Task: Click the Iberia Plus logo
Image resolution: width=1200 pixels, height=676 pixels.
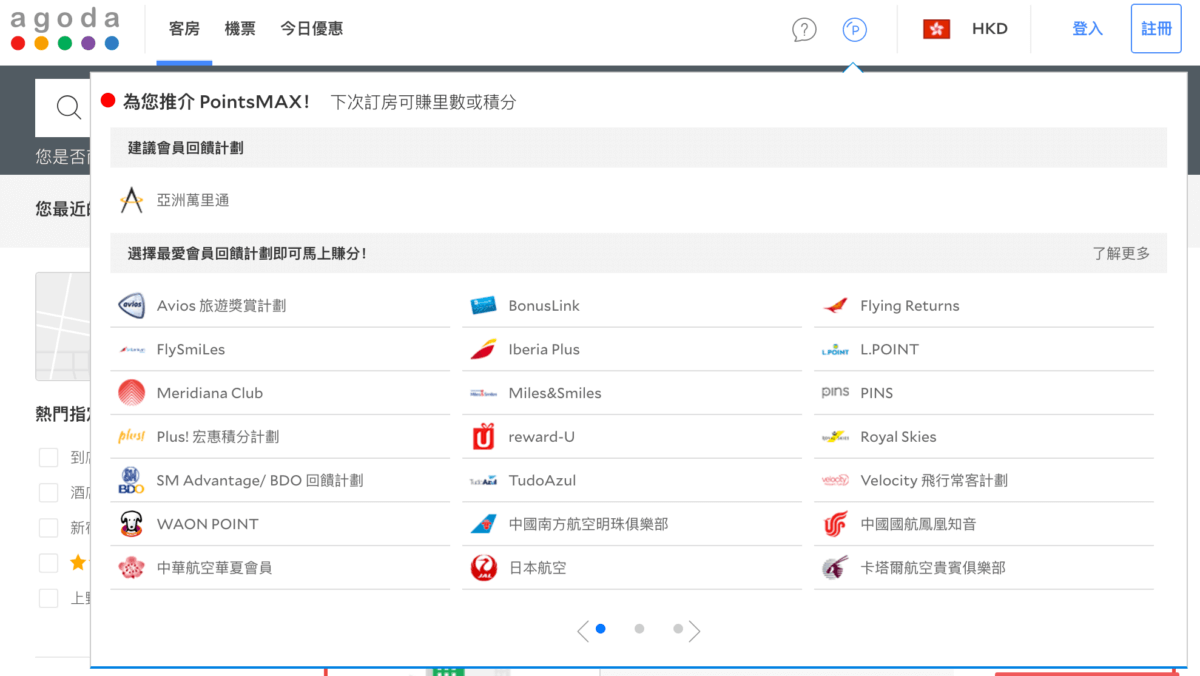Action: tap(484, 350)
